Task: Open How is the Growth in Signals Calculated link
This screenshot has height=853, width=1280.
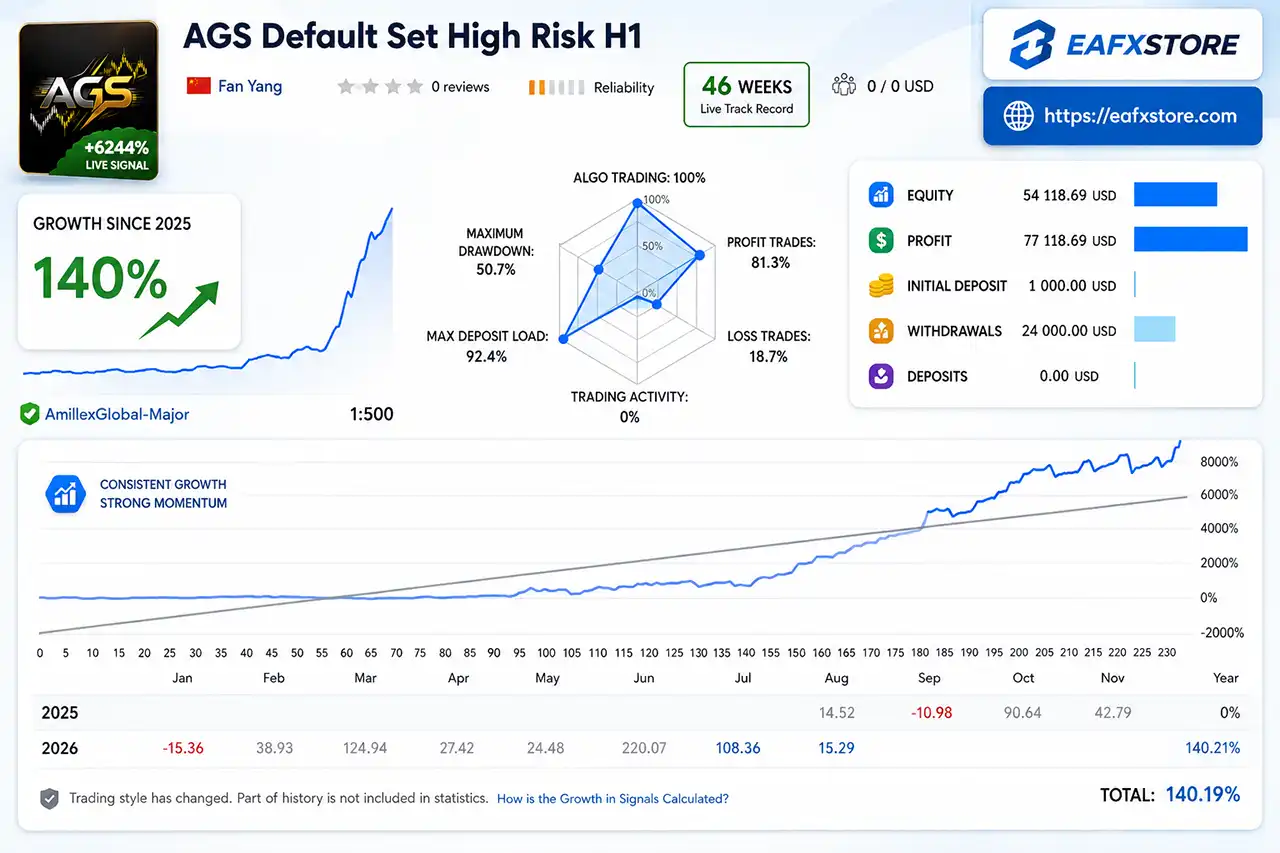Action: [x=613, y=799]
